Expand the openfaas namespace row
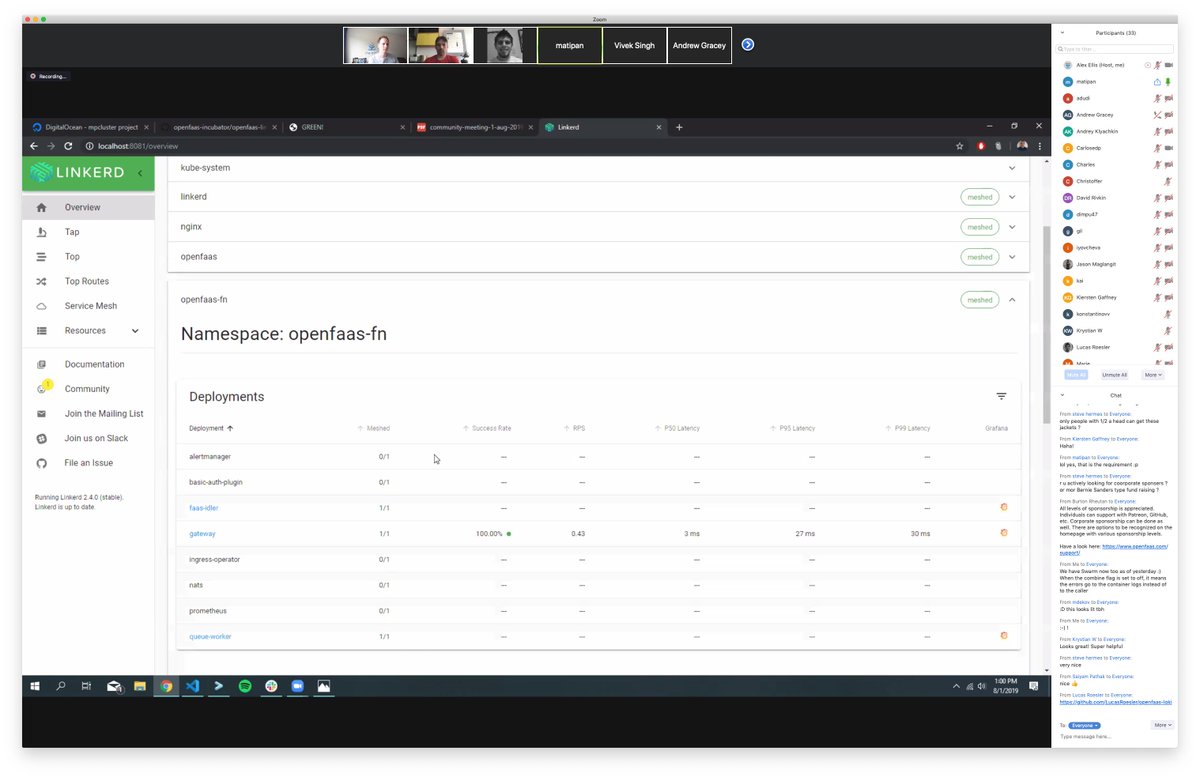Screen dimensions: 1200x777 coord(1012,257)
